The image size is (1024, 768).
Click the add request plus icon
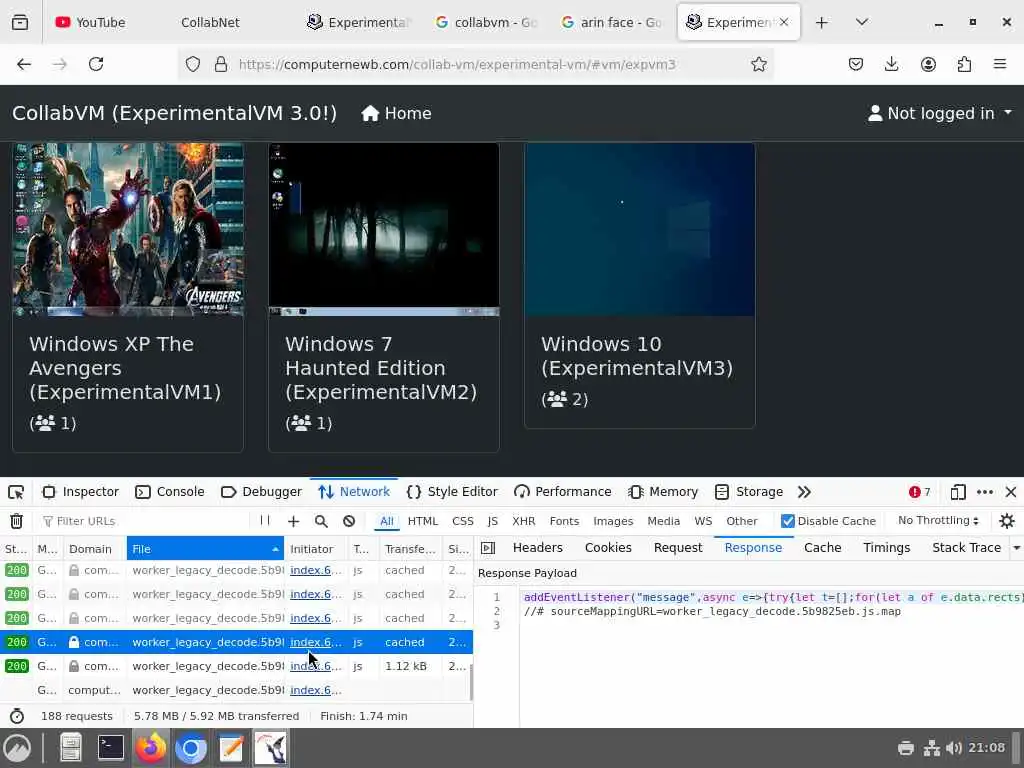click(293, 521)
